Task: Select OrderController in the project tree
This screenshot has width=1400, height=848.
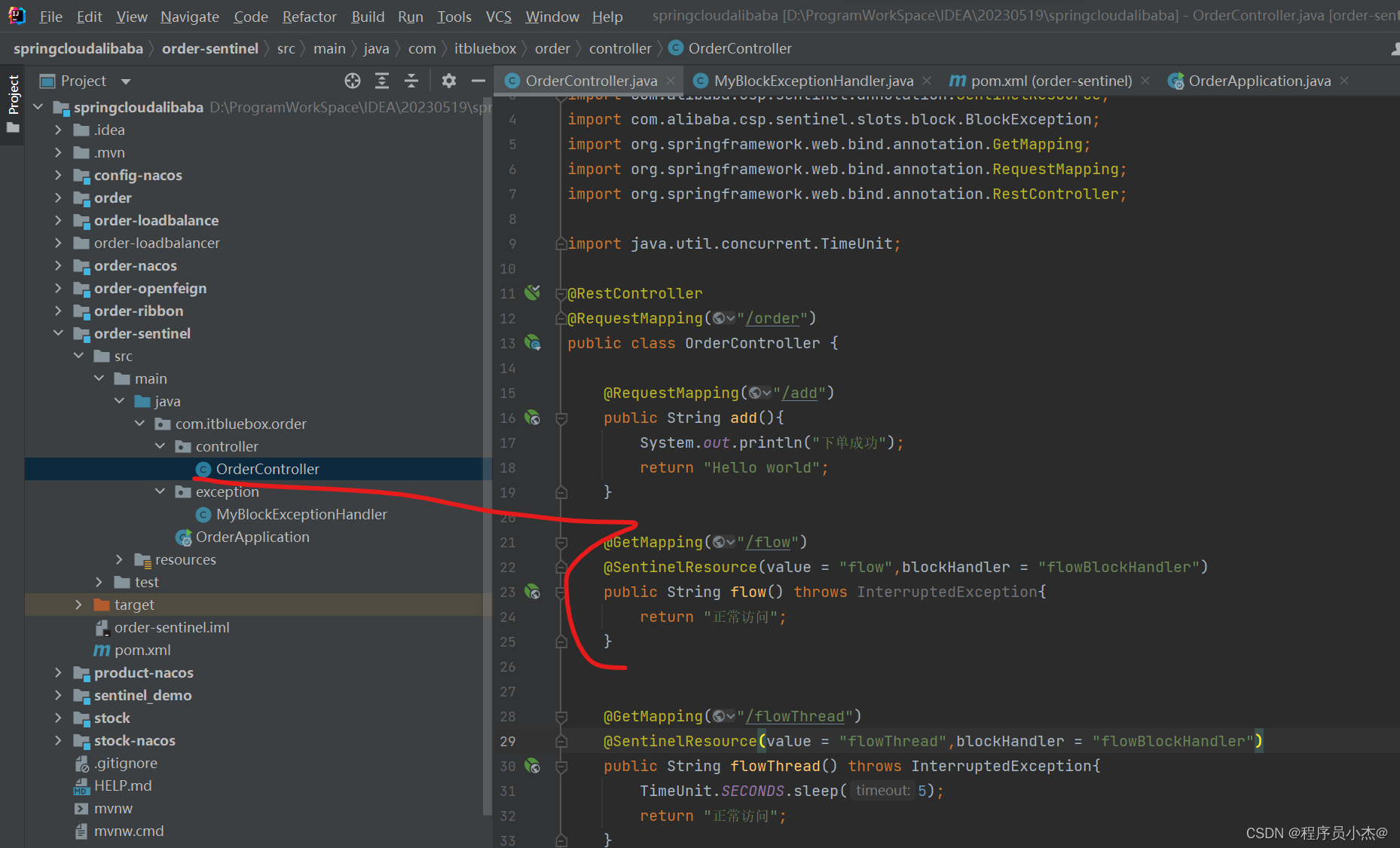Action: click(267, 469)
